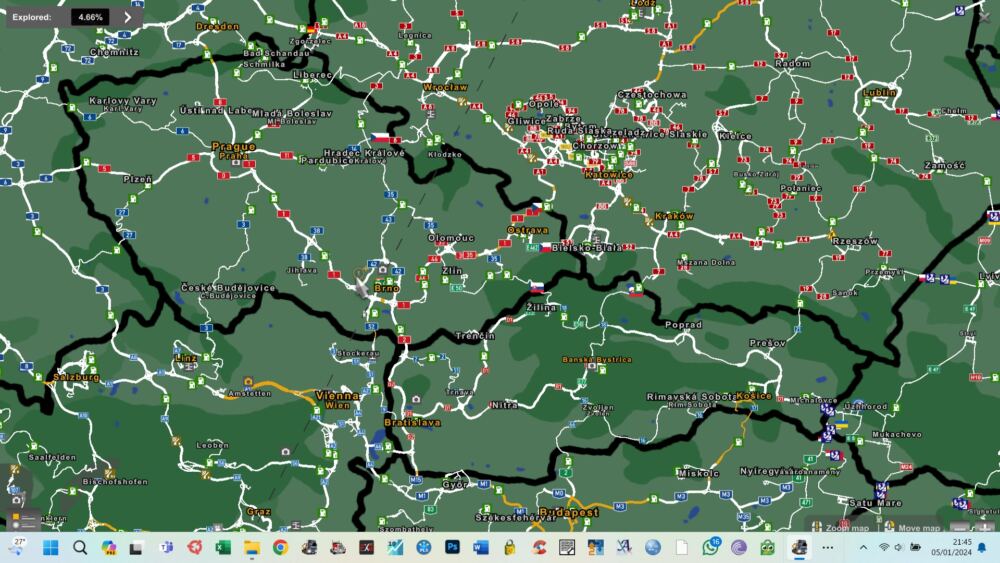Expand the Explored percentage panel arrow
Image resolution: width=1000 pixels, height=563 pixels.
coord(127,17)
